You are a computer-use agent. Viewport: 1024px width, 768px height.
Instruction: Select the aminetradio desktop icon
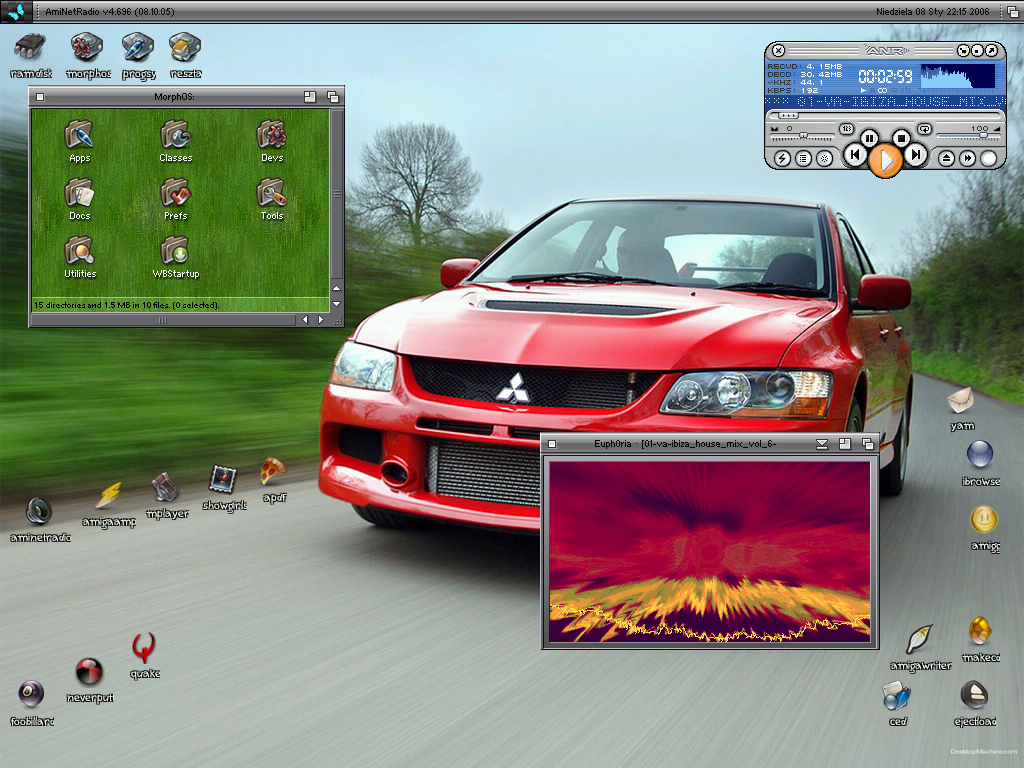[x=40, y=520]
